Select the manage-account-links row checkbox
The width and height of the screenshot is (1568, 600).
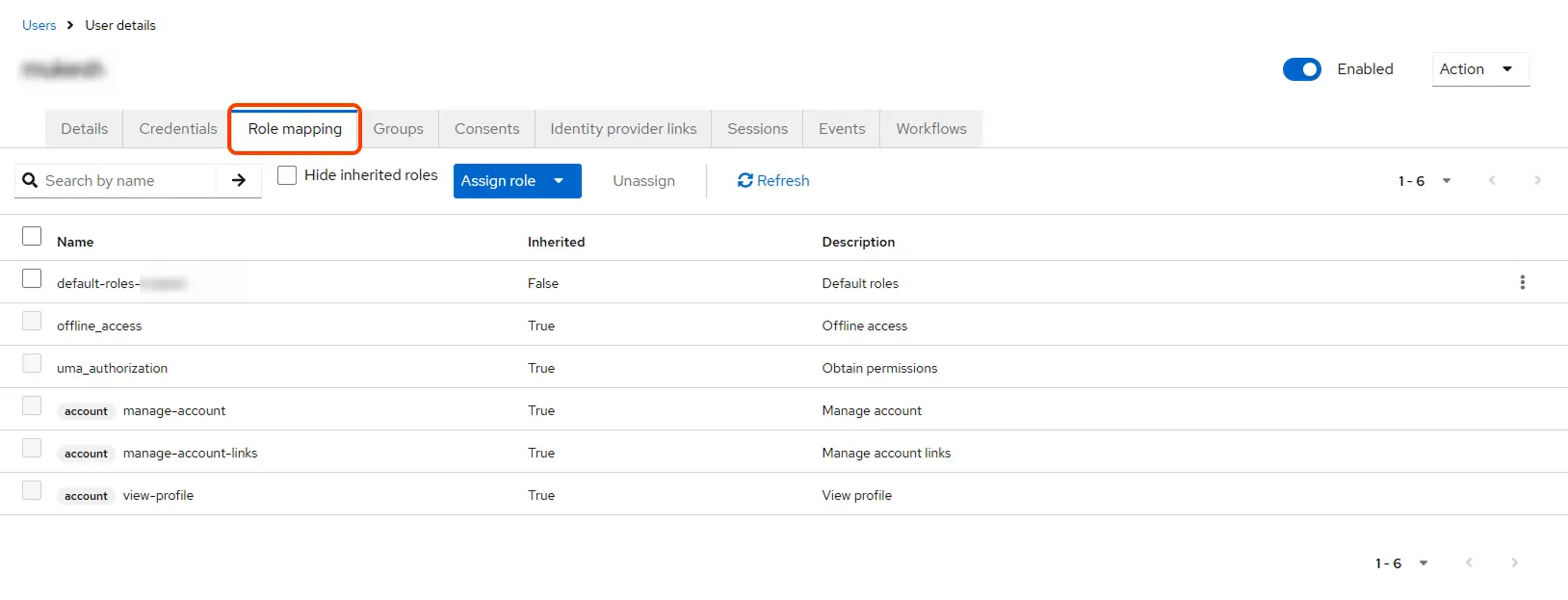coord(32,448)
